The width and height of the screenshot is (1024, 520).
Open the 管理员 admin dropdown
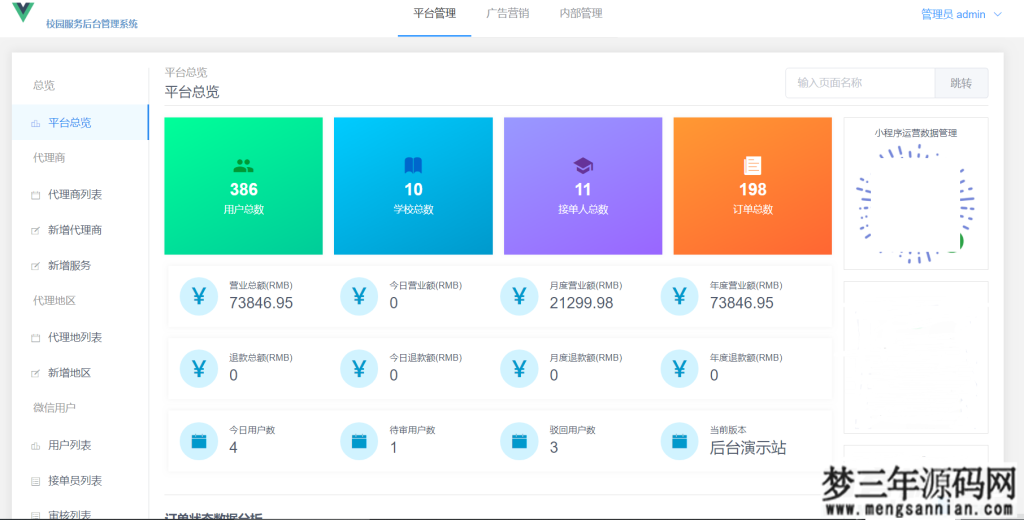pos(961,14)
